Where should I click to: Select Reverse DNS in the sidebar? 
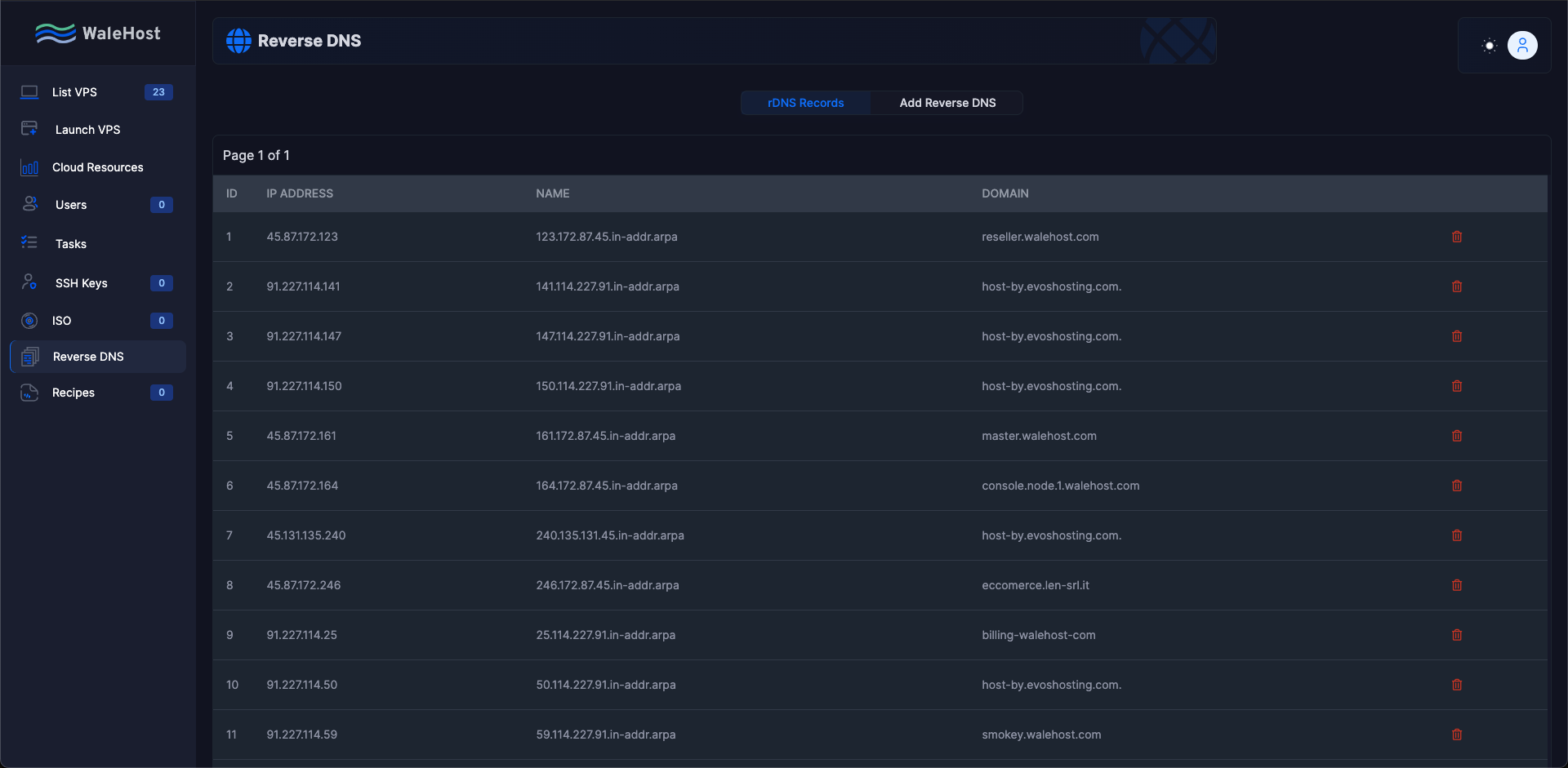pyautogui.click(x=98, y=357)
